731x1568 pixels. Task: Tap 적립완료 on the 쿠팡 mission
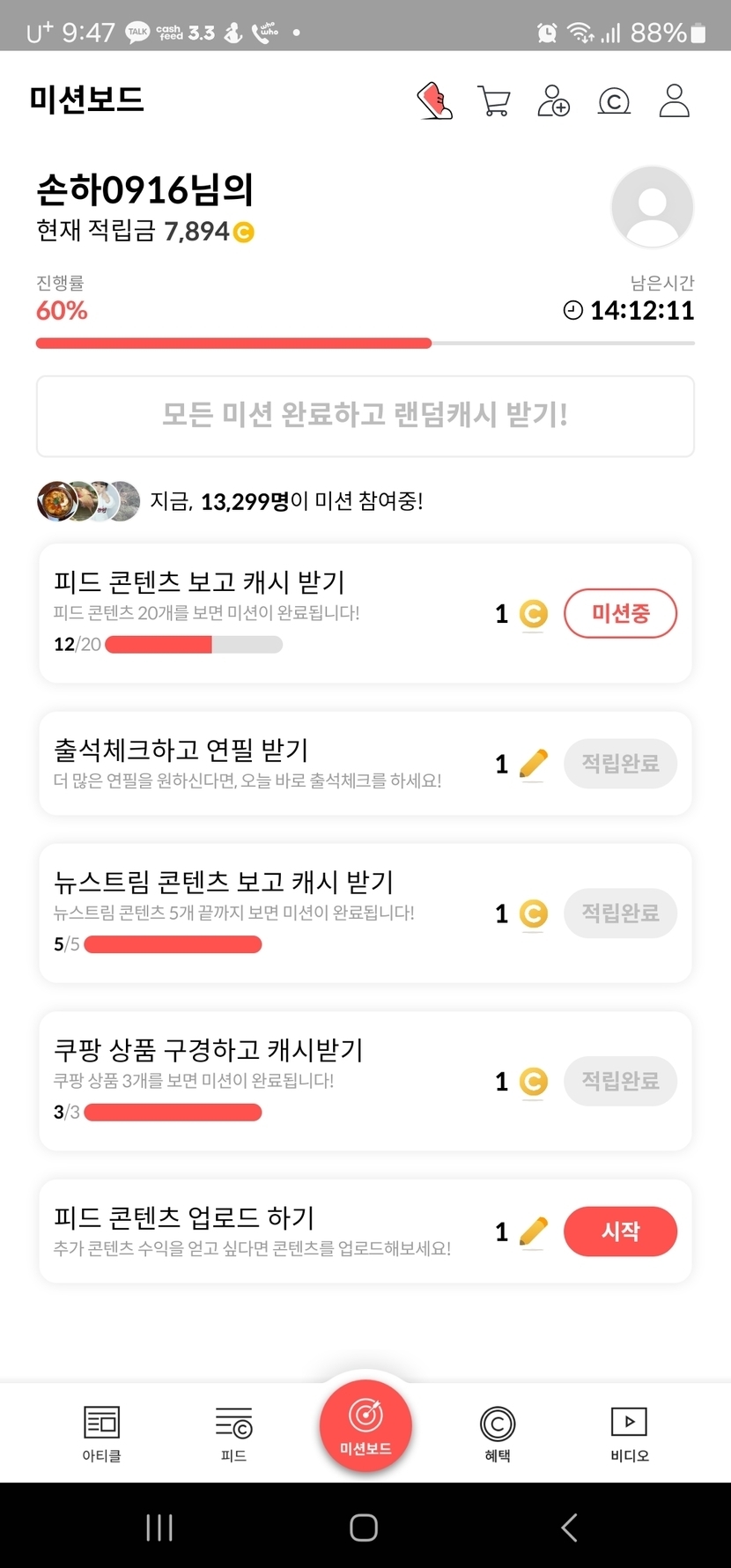(x=620, y=1081)
